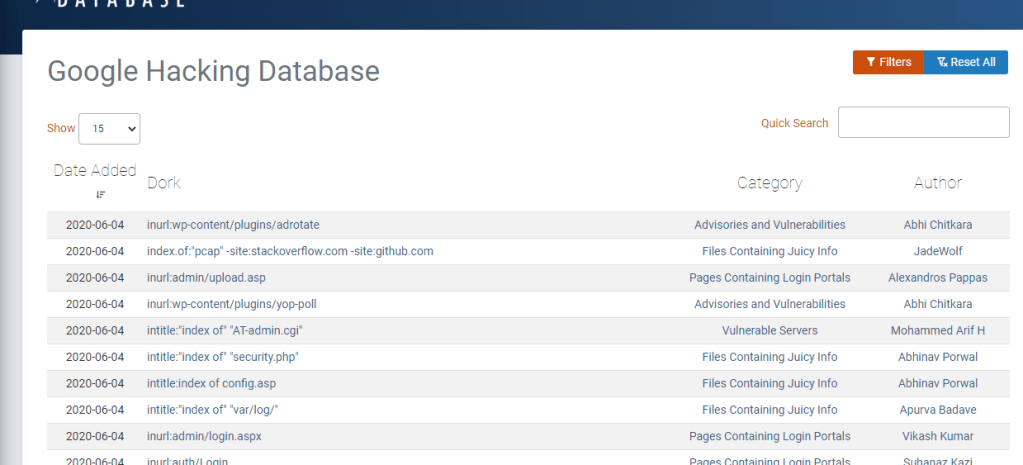Viewport: 1023px width, 465px height.
Task: Open the inurl:wp-content/plugins/adrotate dork link
Action: [233, 225]
